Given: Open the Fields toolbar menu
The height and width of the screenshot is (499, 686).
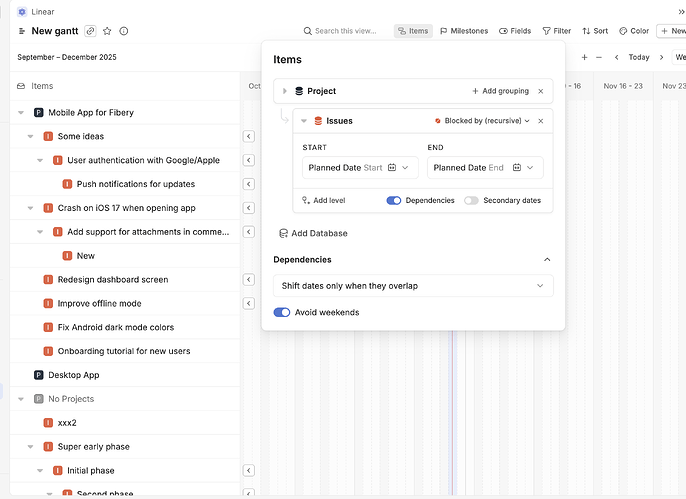Looking at the screenshot, I should point(515,31).
